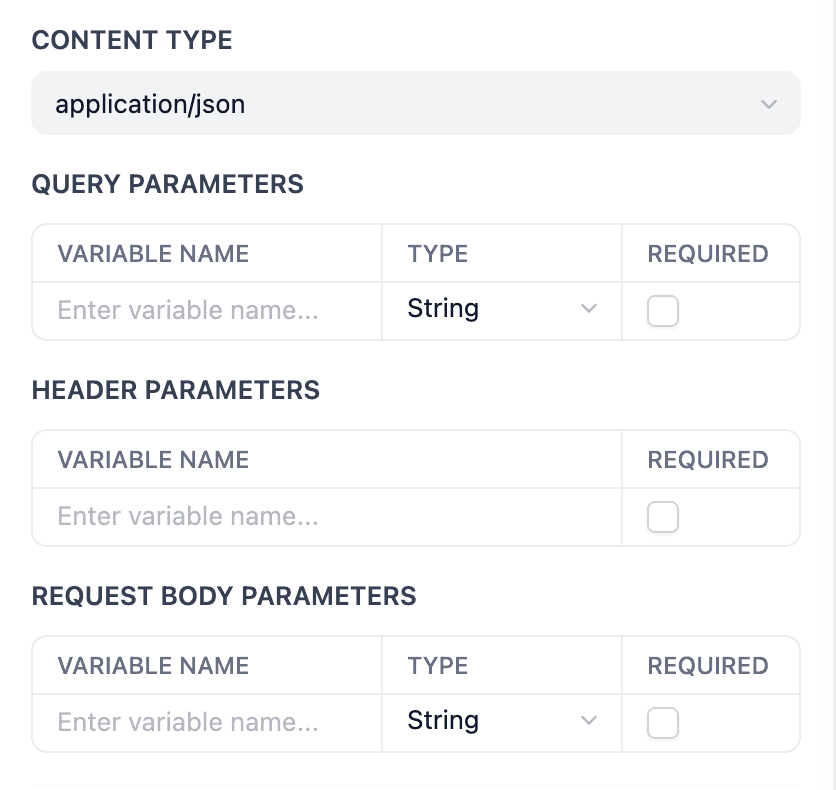Tick the Header Parameters Required checkbox

tap(663, 517)
